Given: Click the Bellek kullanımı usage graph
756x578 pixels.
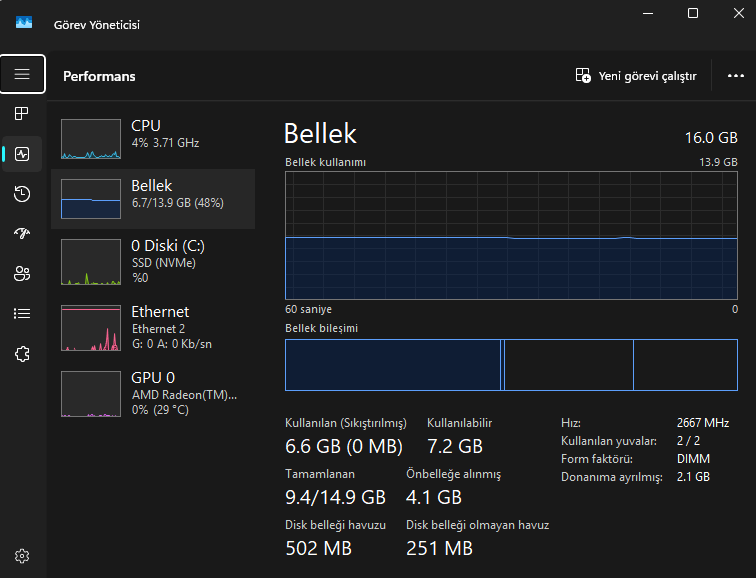Looking at the screenshot, I should click(x=511, y=234).
